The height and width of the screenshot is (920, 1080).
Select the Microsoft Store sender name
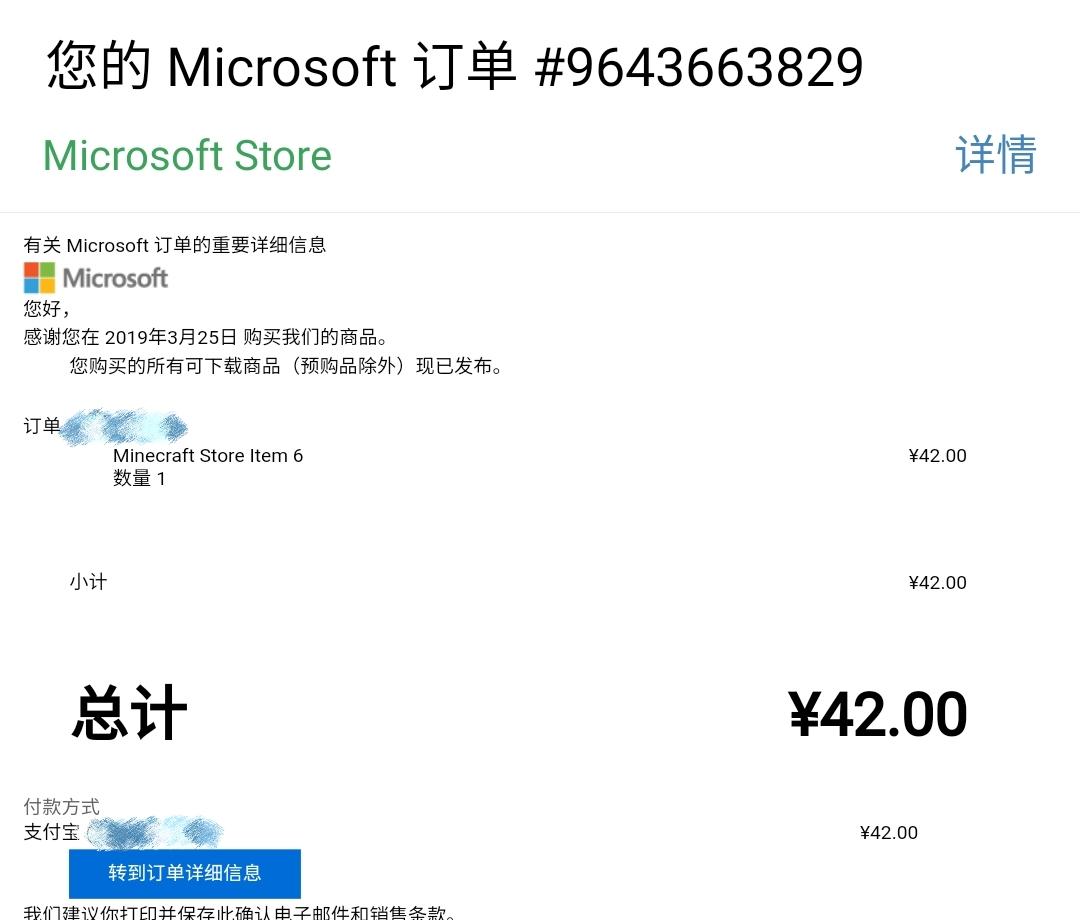187,156
